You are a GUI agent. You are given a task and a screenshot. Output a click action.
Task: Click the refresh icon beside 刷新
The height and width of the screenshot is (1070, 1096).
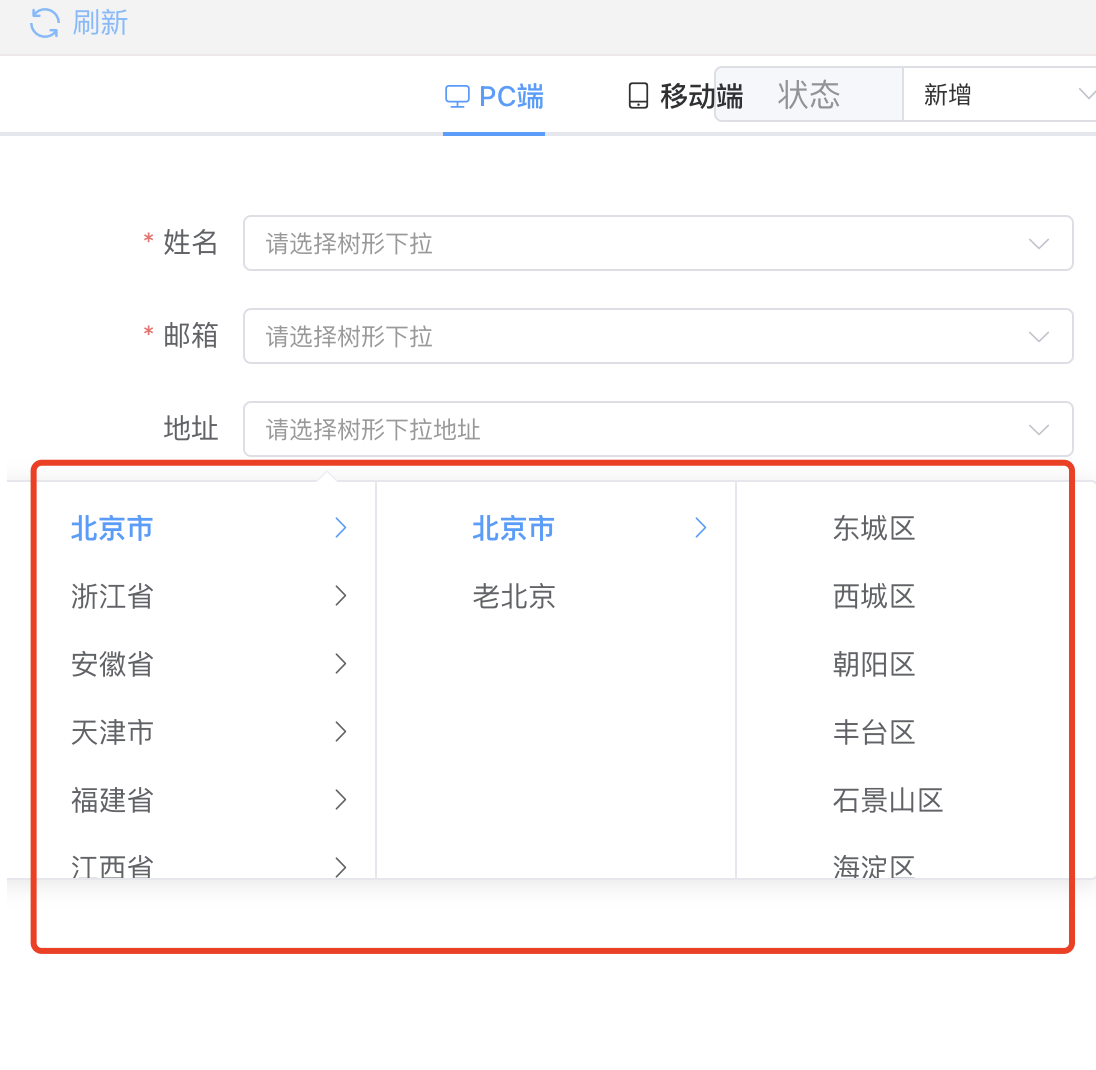tap(45, 23)
